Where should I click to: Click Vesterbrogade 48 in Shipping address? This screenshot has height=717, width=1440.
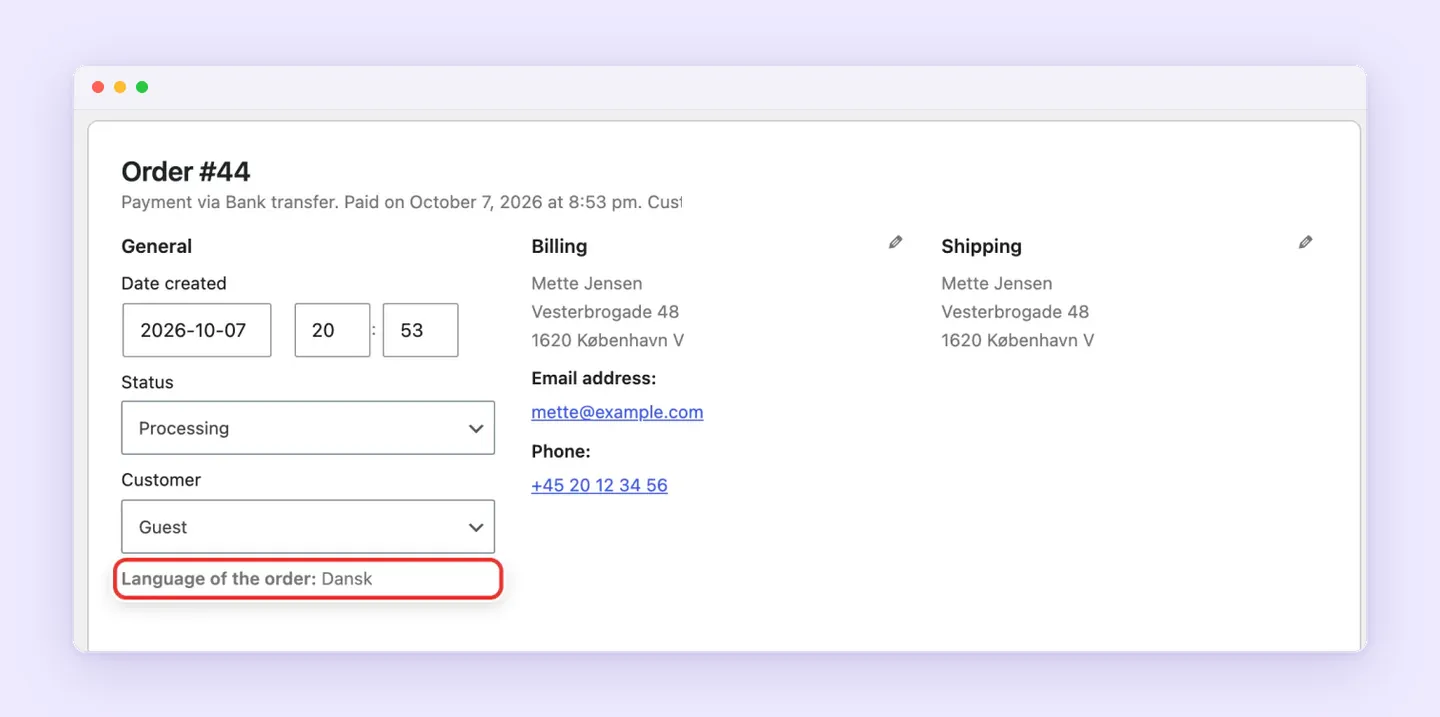[x=1015, y=312]
